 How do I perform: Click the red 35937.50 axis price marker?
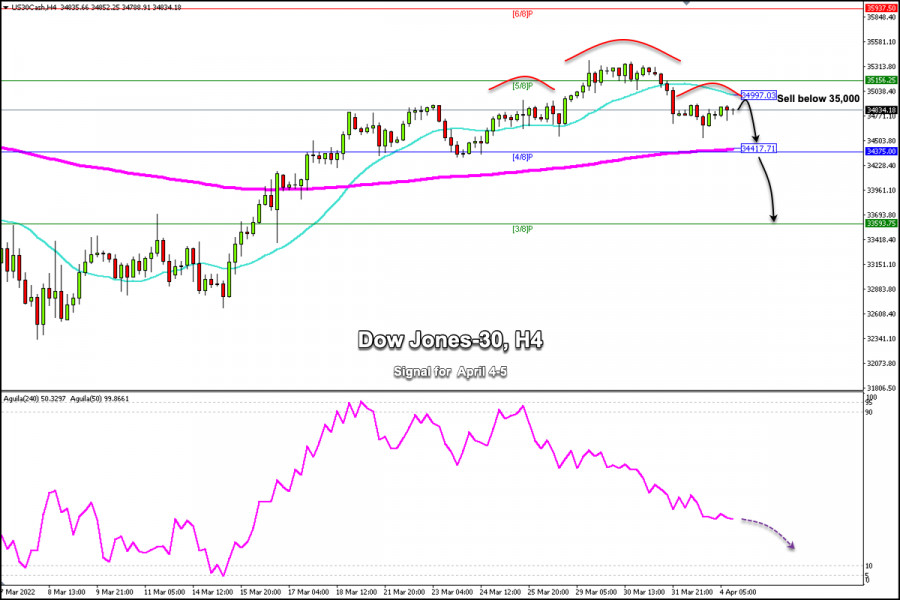[881, 8]
